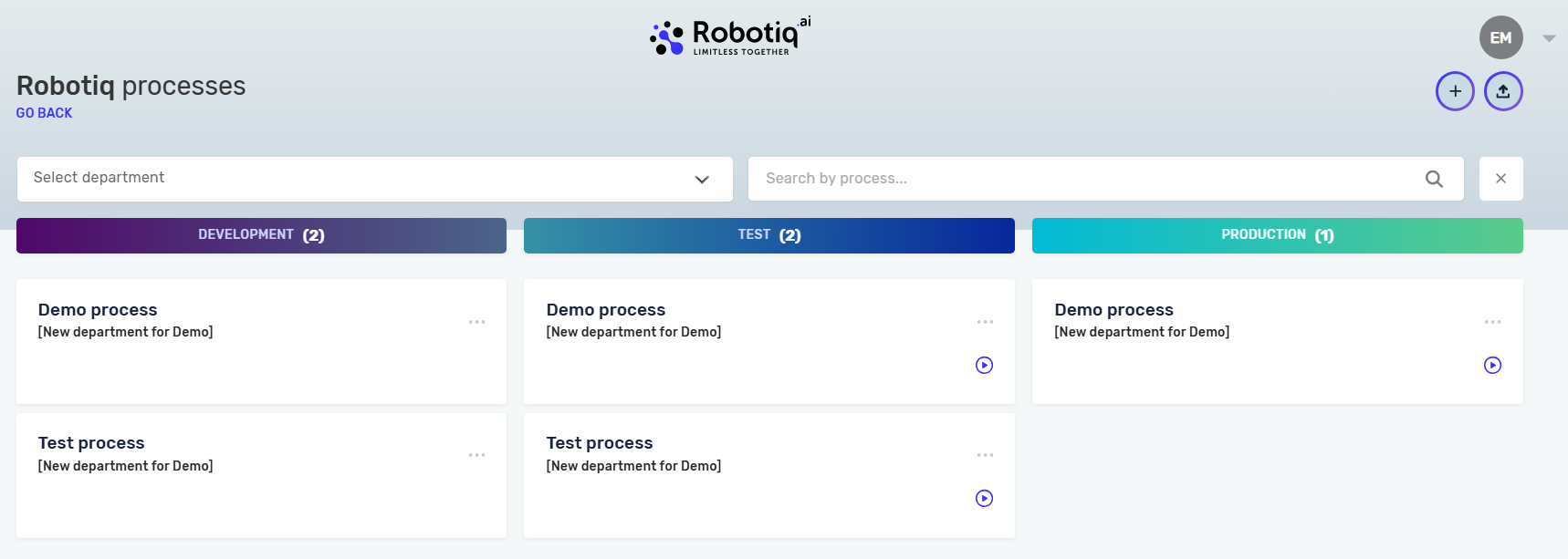Open Demo process card in Development
Image resolution: width=1568 pixels, height=559 pixels.
[261, 342]
